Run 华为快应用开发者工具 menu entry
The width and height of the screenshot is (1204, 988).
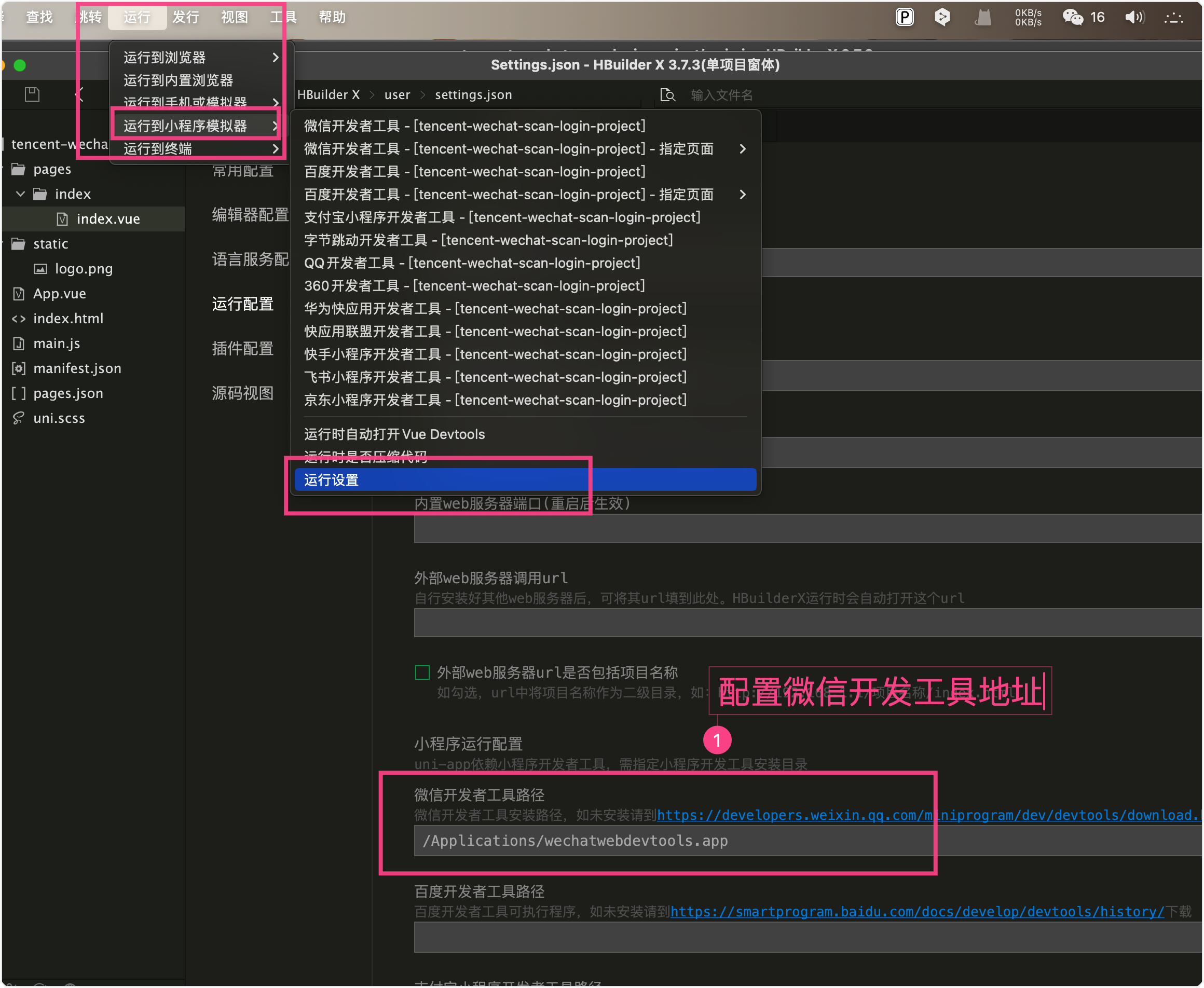(525, 308)
